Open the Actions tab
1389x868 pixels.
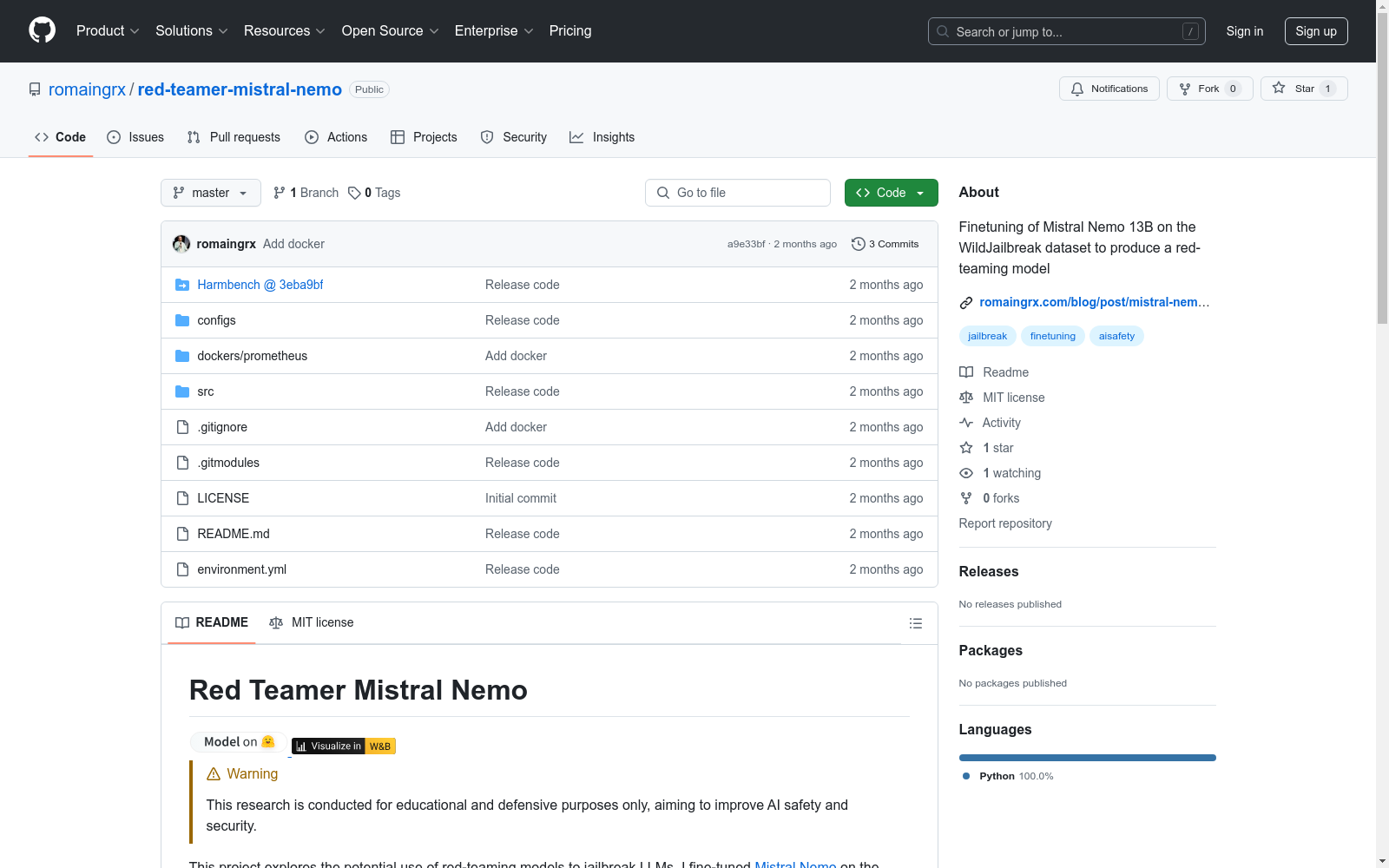point(336,137)
